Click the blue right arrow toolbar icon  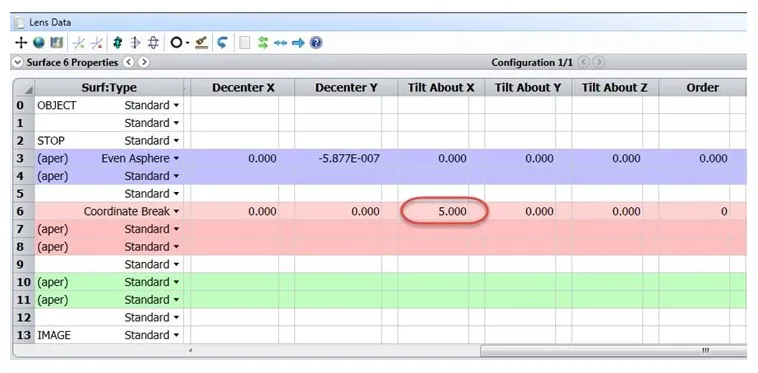(298, 43)
